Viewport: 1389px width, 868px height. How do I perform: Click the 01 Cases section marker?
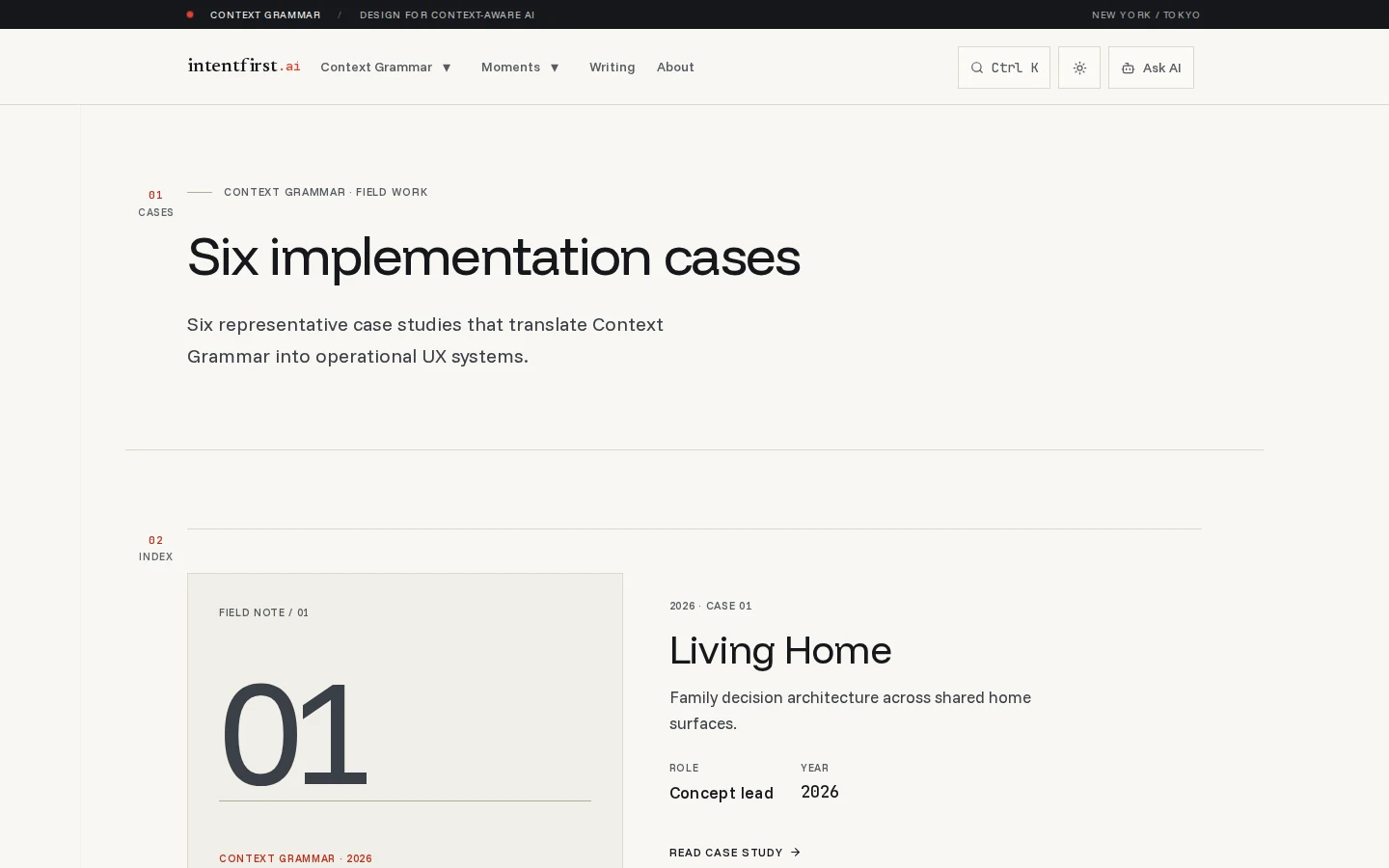[155, 203]
